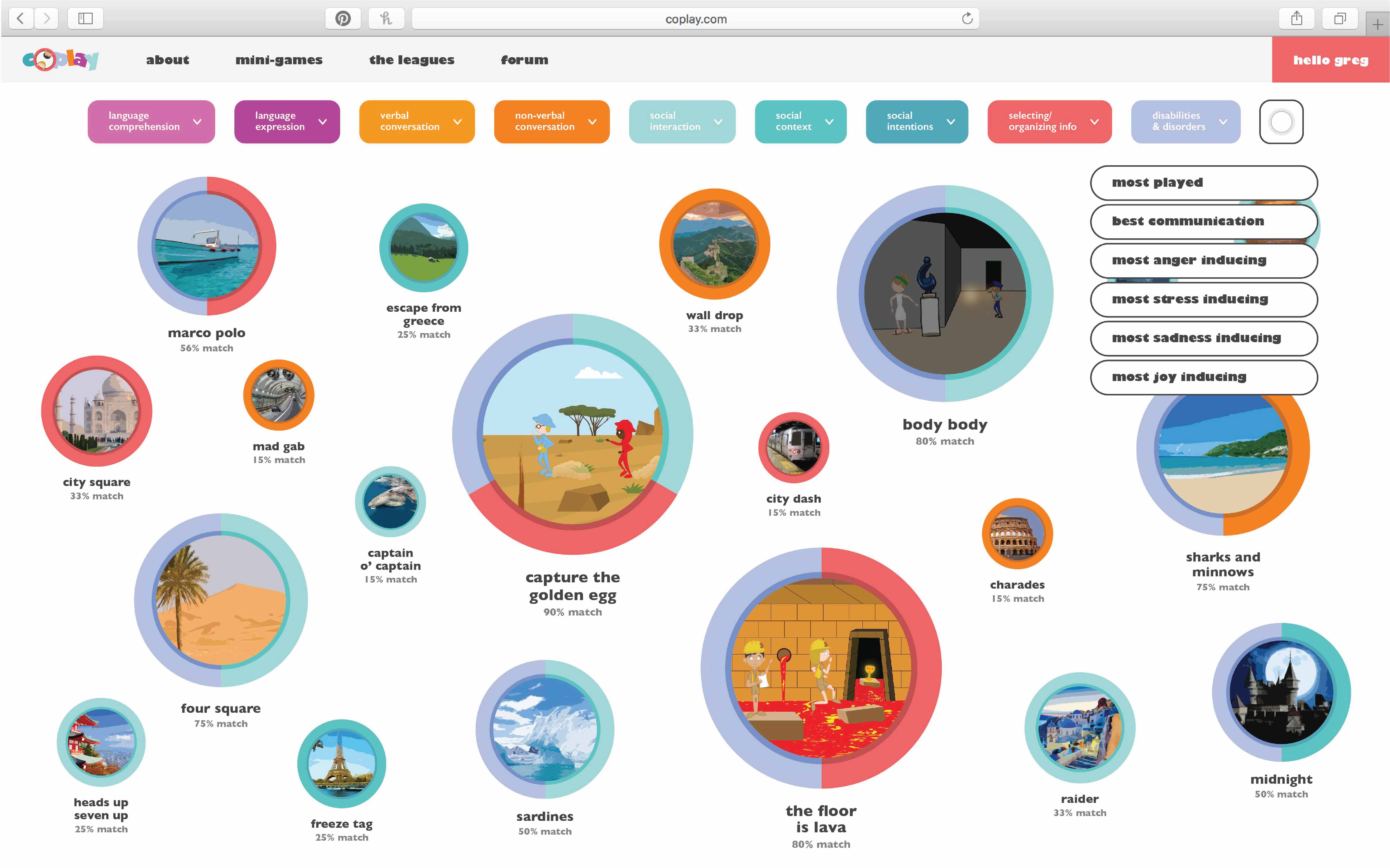Open the city dash game bubble
This screenshot has width=1390, height=868.
tap(794, 448)
